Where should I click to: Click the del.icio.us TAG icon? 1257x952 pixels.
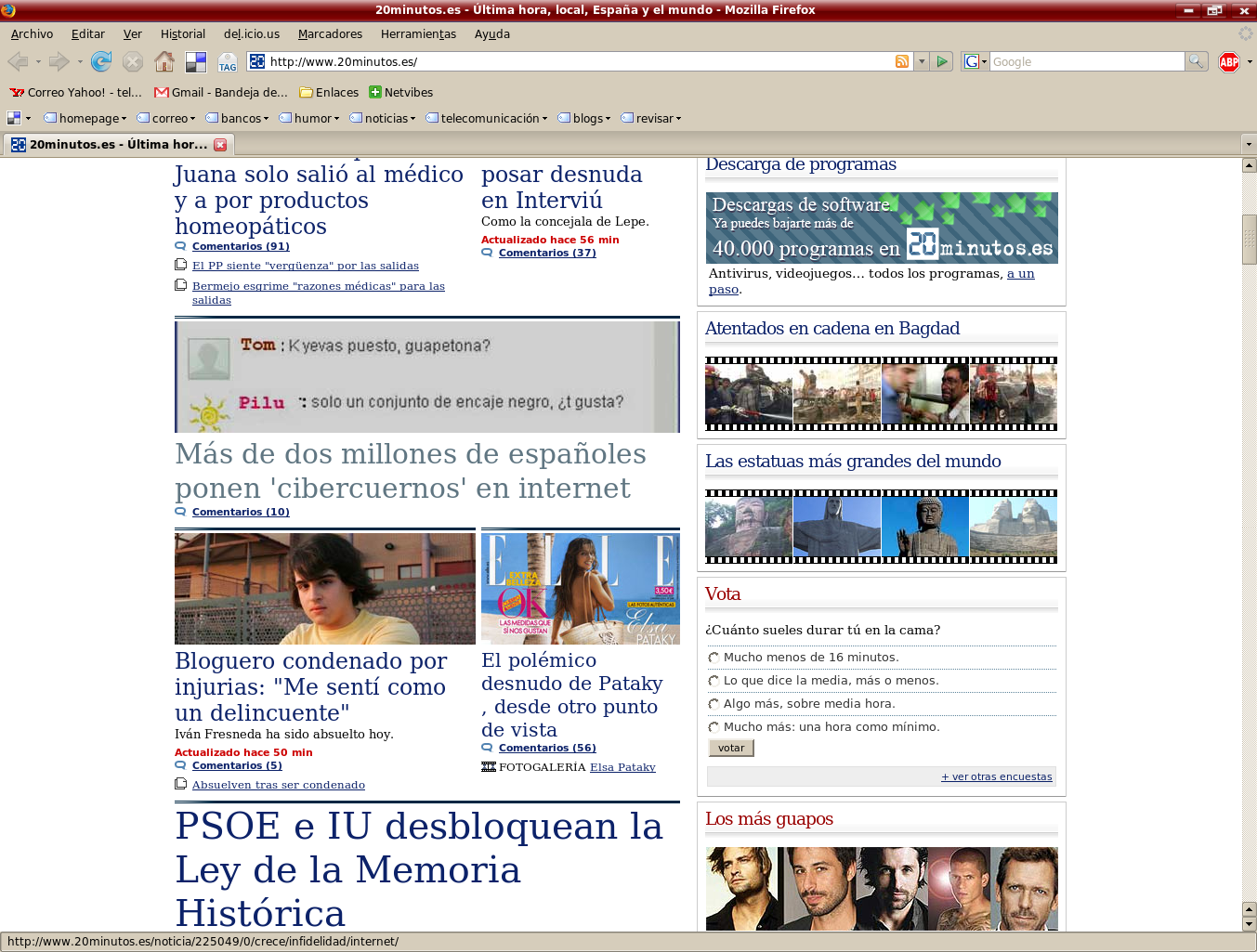point(228,62)
